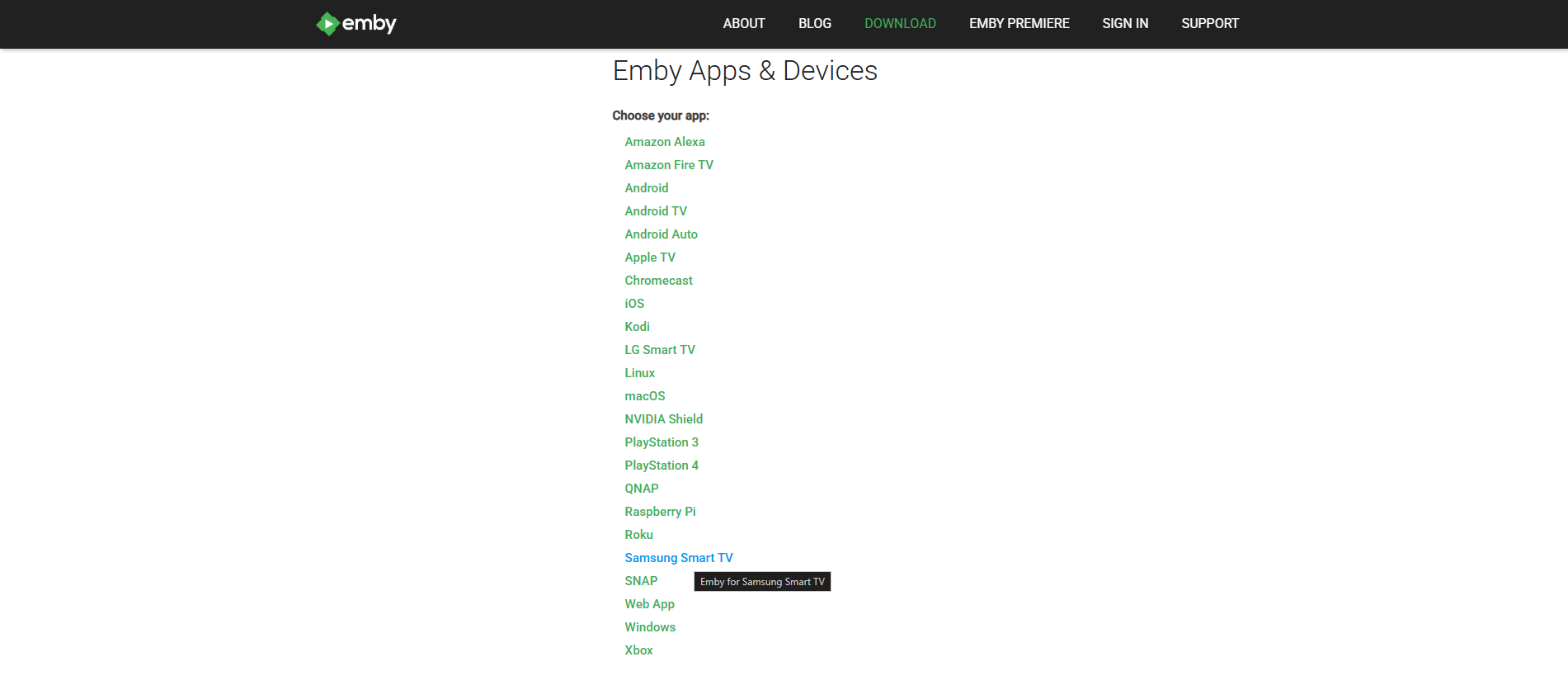The image size is (1568, 690).
Task: Click the Emby logo in header
Action: click(x=356, y=24)
